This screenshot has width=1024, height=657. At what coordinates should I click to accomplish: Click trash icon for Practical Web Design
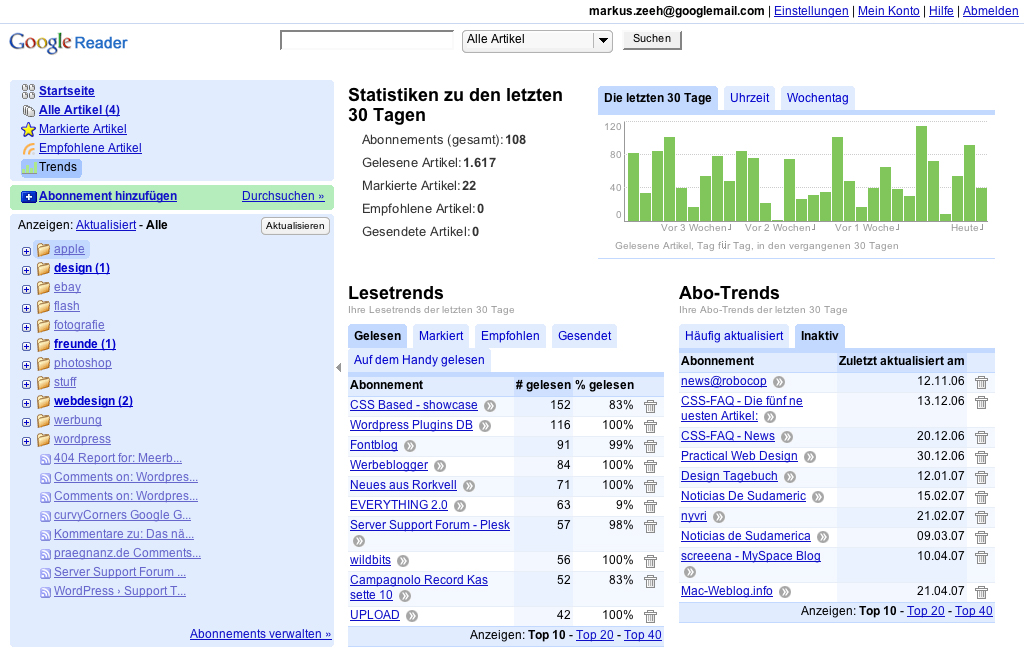(982, 458)
